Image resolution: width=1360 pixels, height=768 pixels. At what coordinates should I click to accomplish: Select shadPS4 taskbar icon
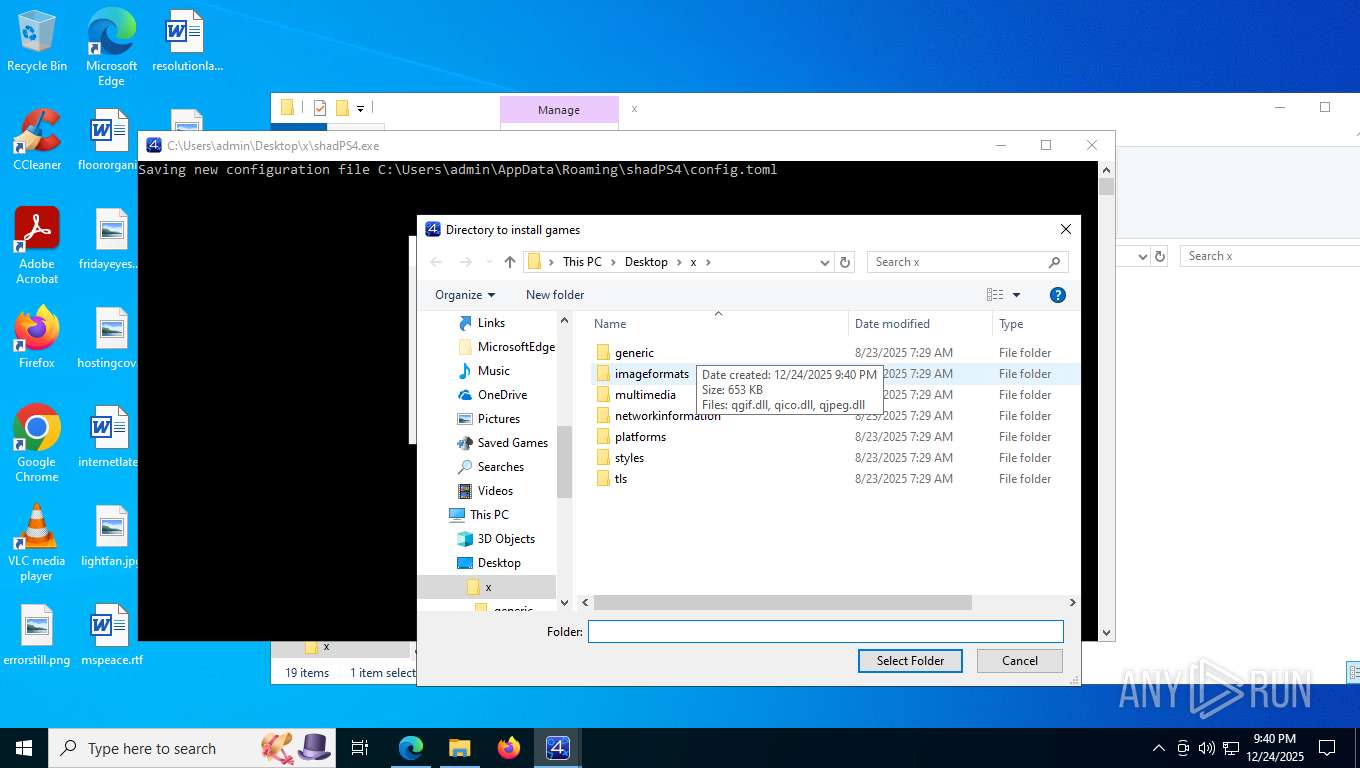tap(558, 748)
